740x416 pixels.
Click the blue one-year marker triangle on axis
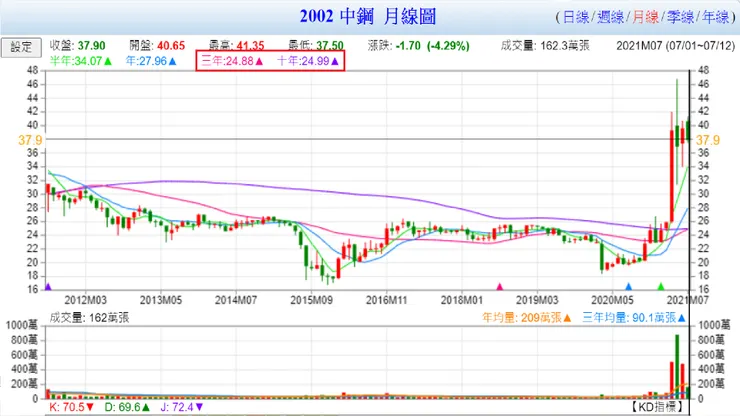pos(628,287)
